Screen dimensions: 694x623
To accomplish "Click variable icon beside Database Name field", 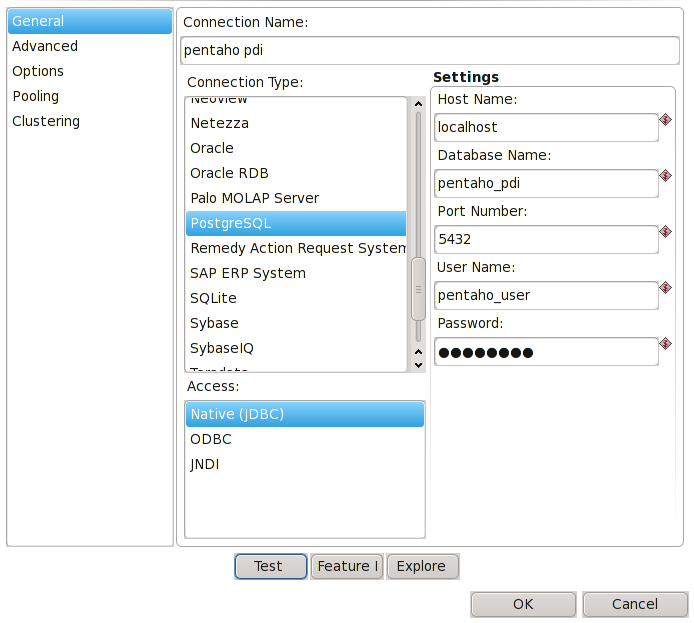I will [665, 176].
